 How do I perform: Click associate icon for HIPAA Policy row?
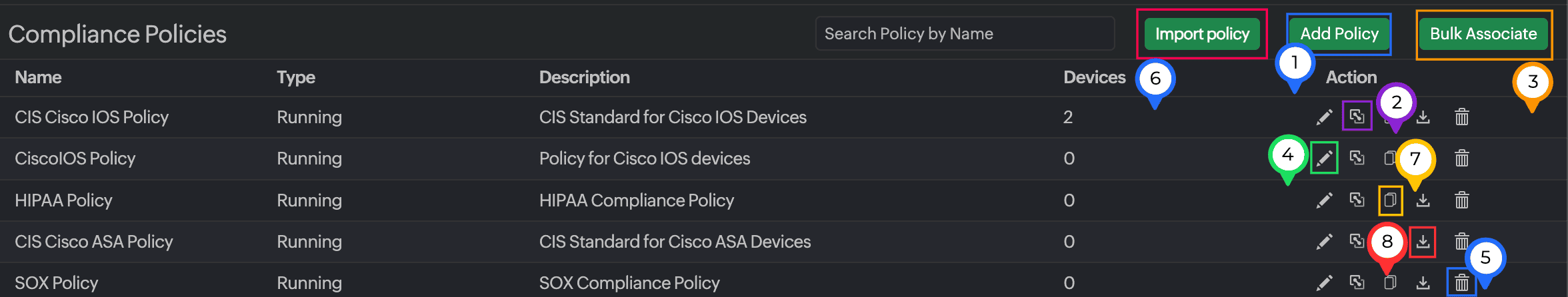pos(1357,199)
